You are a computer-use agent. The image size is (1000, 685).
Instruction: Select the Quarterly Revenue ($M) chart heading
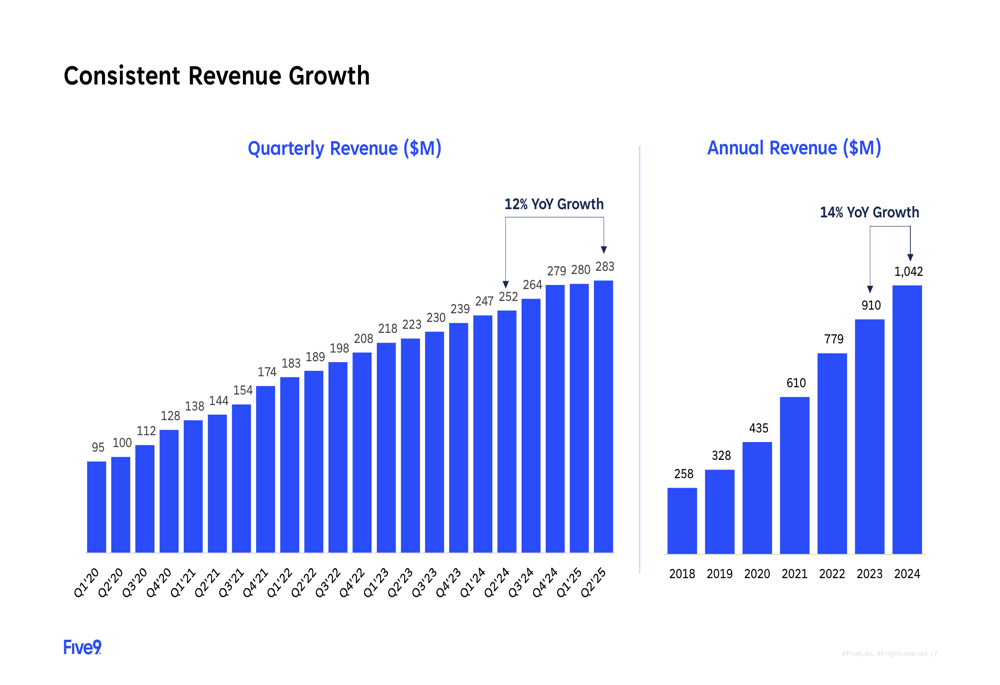pos(344,149)
